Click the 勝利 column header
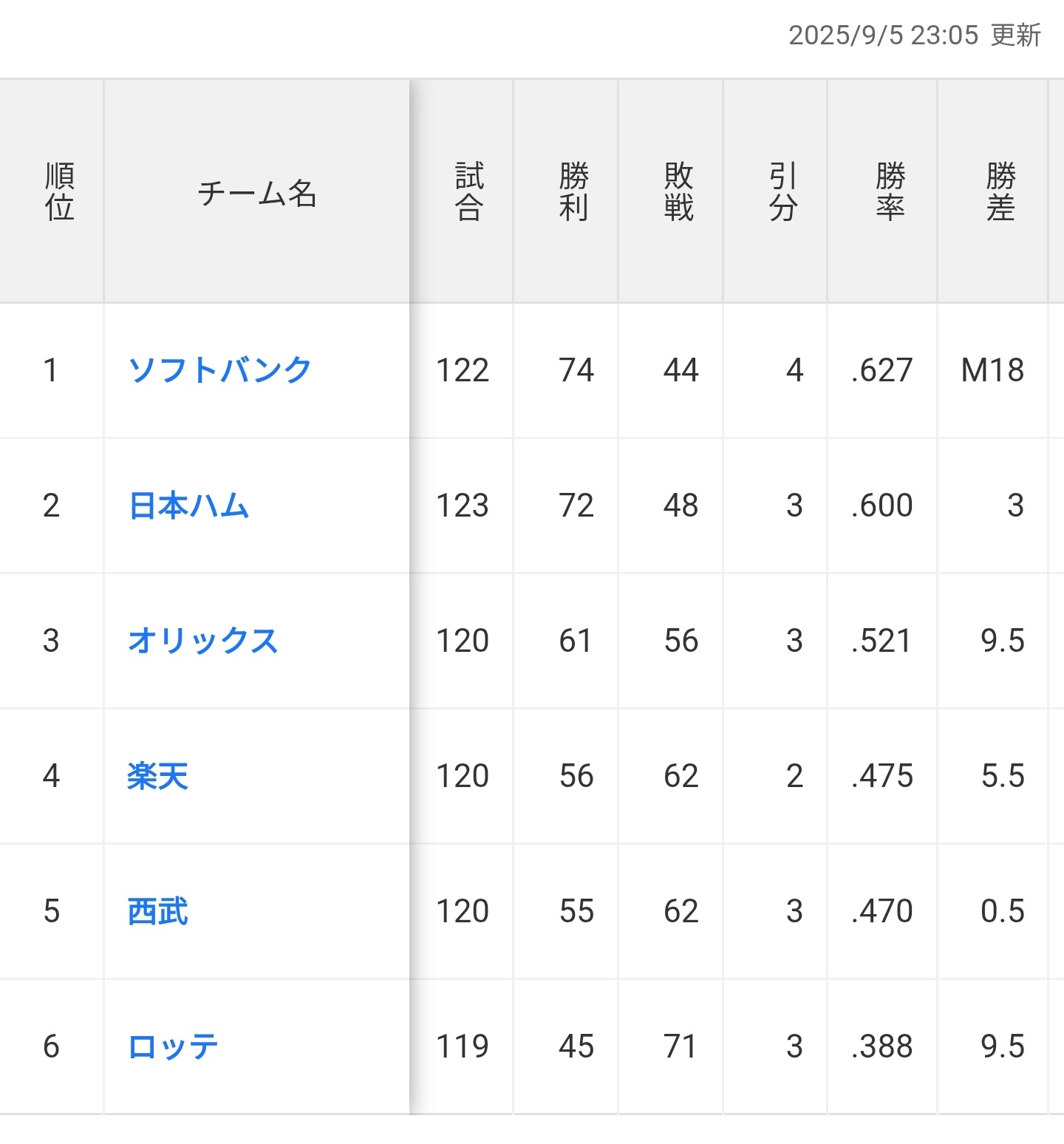The height and width of the screenshot is (1144, 1064). [574, 192]
